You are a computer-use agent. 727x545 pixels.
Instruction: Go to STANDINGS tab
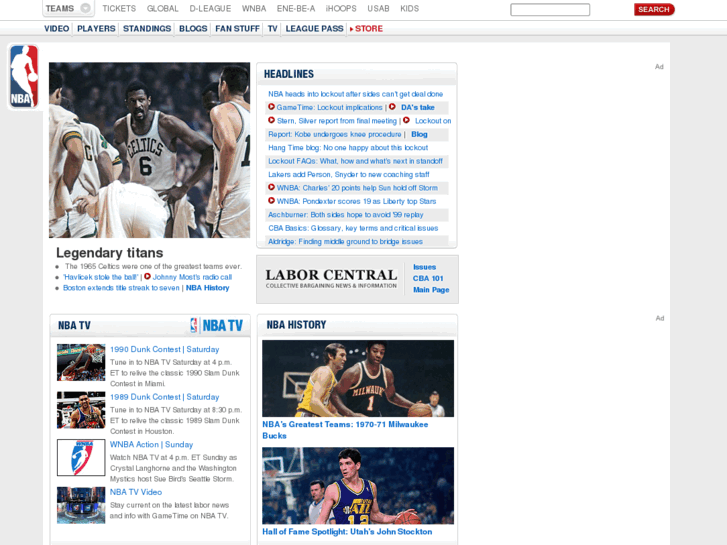(x=147, y=28)
